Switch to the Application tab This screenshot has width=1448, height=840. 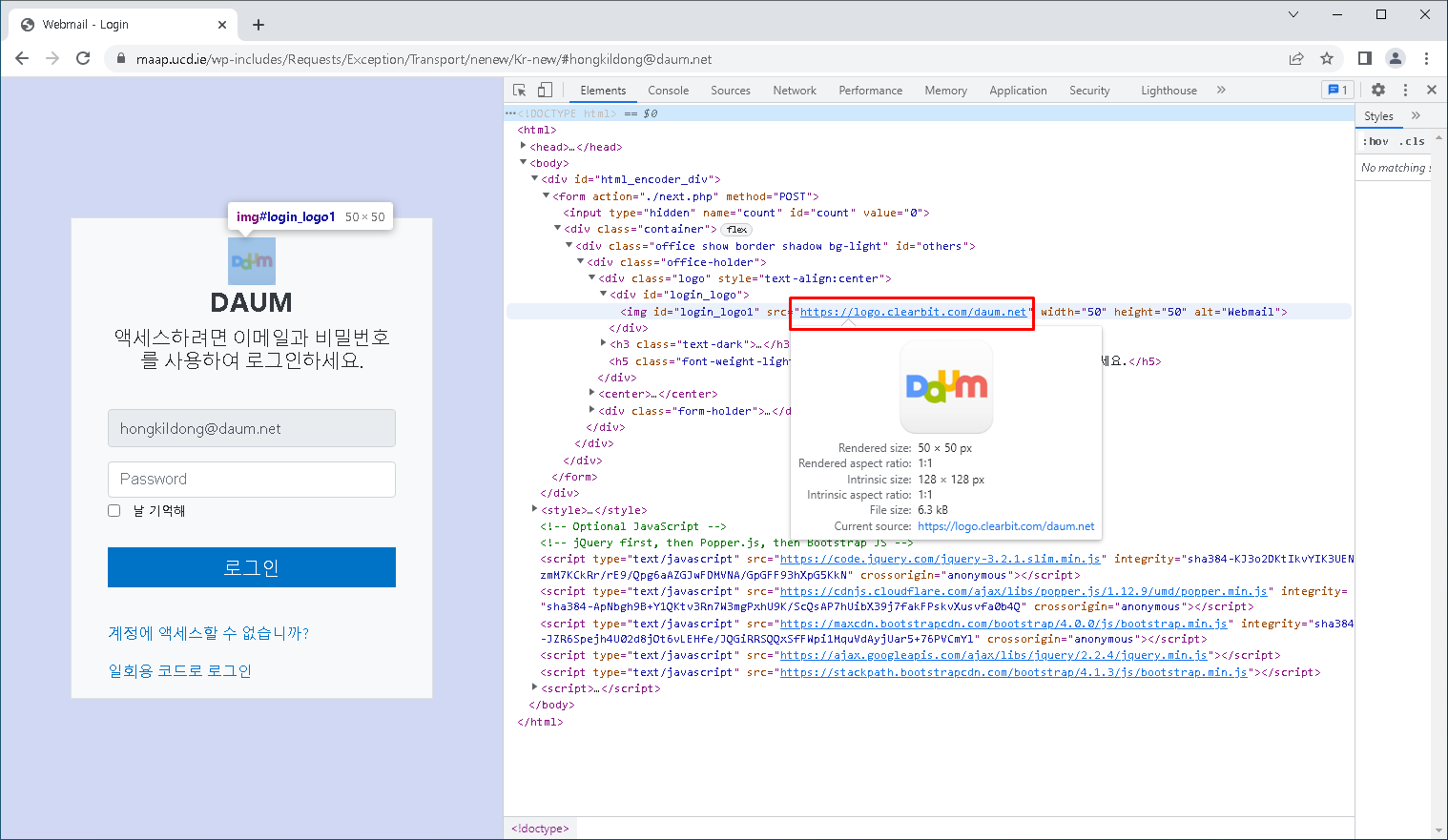1018,91
